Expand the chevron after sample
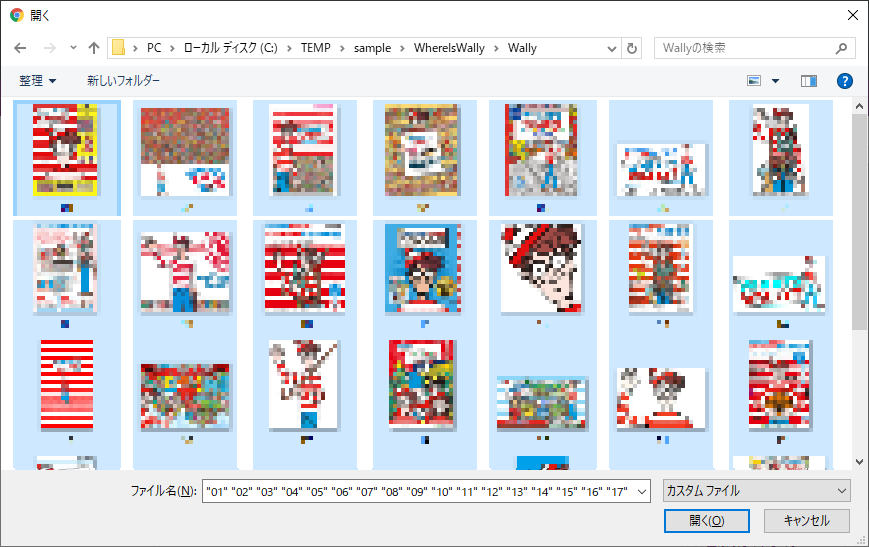Image resolution: width=869 pixels, height=547 pixels. [x=402, y=48]
